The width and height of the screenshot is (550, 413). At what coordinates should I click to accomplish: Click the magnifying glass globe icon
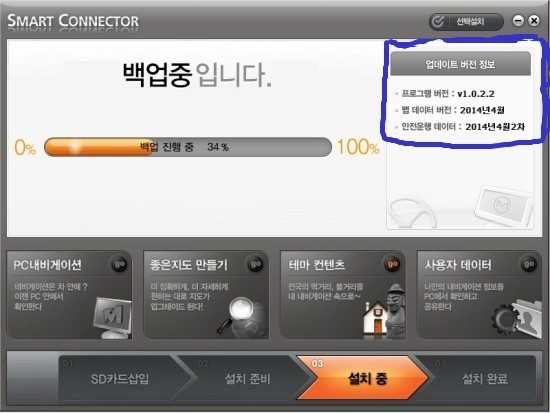(242, 318)
